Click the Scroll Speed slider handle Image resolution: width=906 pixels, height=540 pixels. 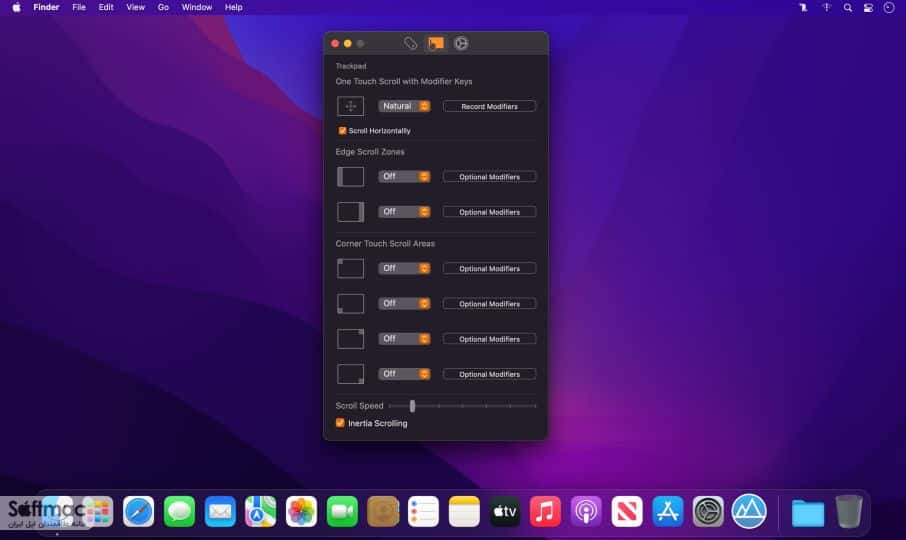pos(412,406)
